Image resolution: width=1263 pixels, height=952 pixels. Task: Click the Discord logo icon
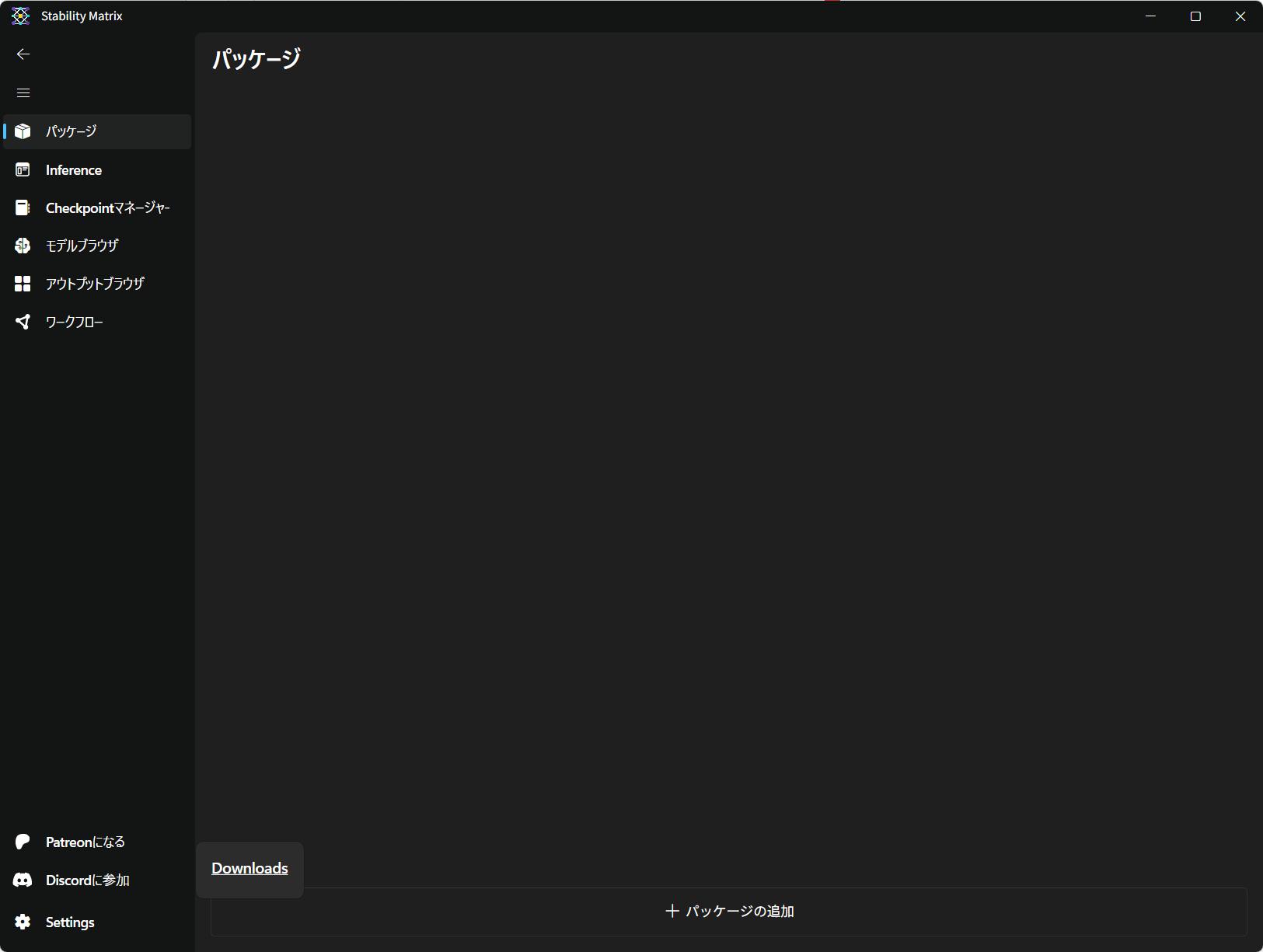23,880
